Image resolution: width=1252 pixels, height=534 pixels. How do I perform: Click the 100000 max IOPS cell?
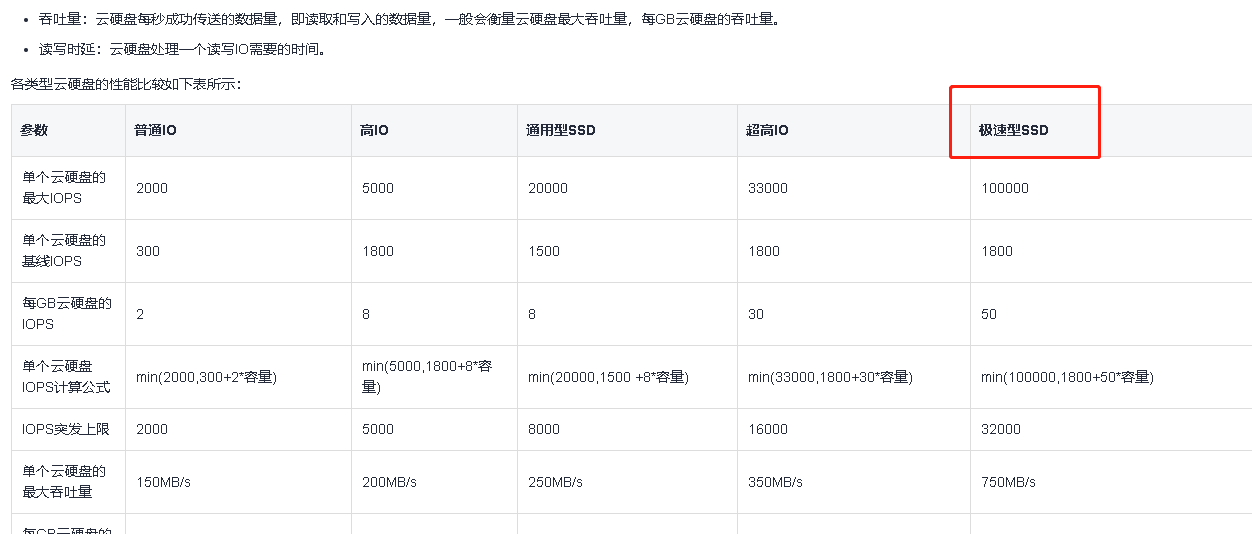tap(1004, 188)
